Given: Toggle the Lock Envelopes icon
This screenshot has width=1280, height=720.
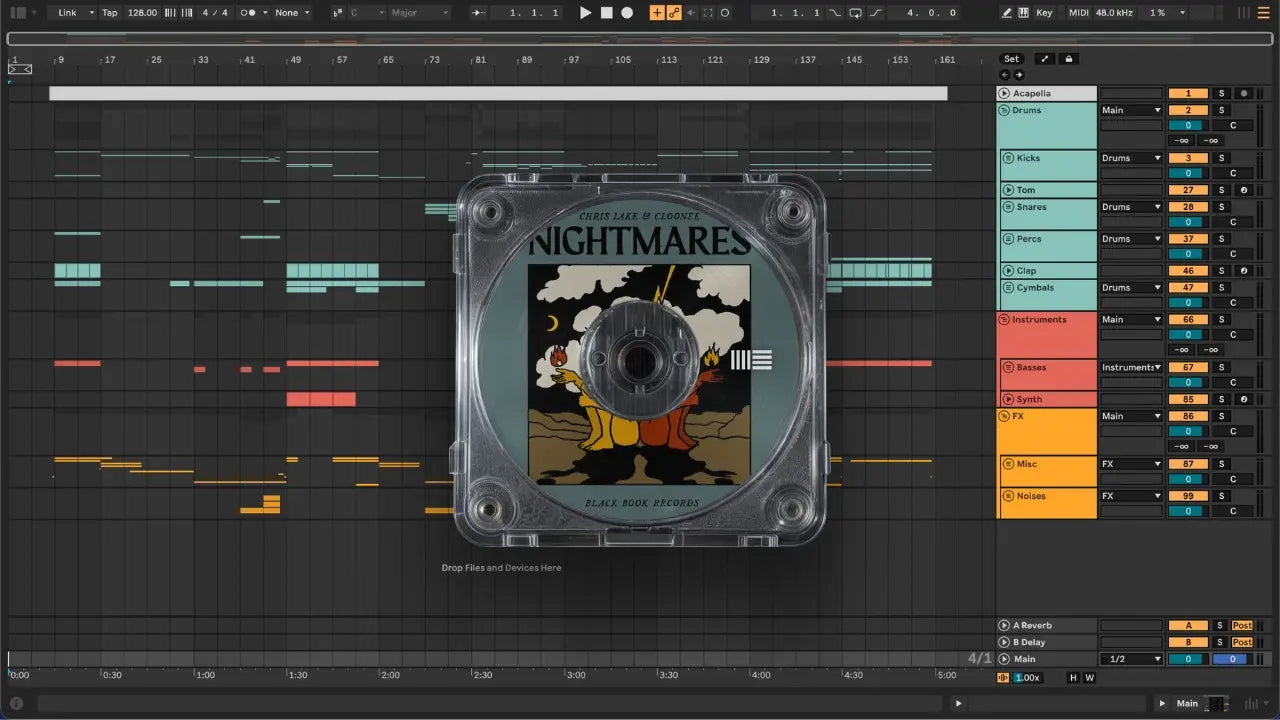Looking at the screenshot, I should (x=1069, y=59).
